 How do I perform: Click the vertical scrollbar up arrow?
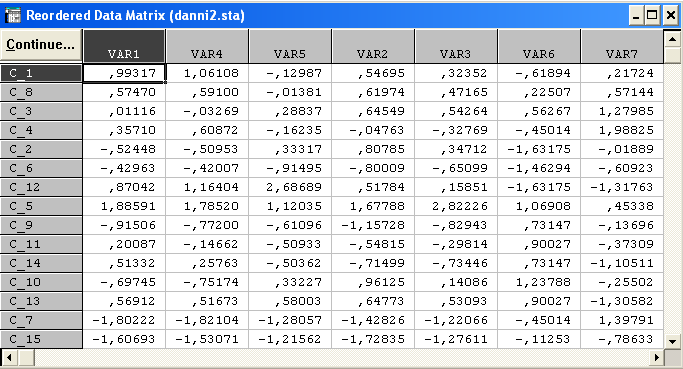tap(672, 40)
